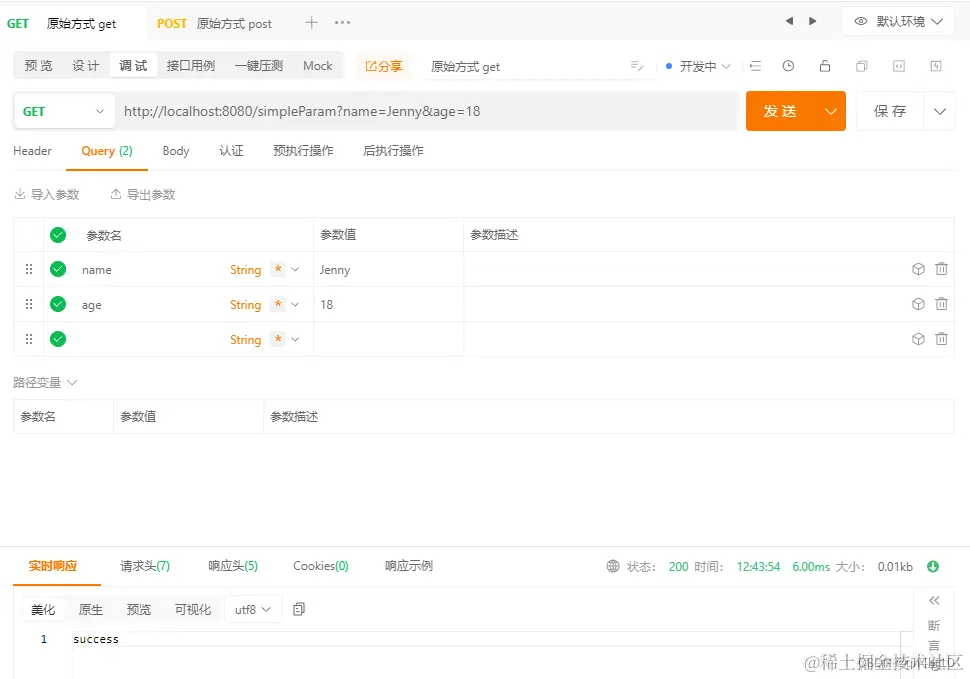Go to next tab with right arrow
Screen dimensions: 970x679
coord(812,21)
